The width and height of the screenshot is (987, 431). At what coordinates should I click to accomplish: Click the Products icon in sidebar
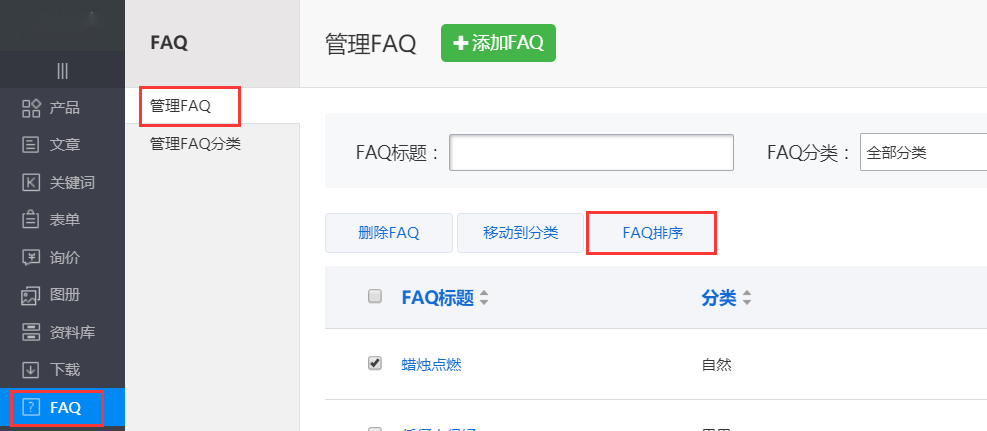(30, 108)
